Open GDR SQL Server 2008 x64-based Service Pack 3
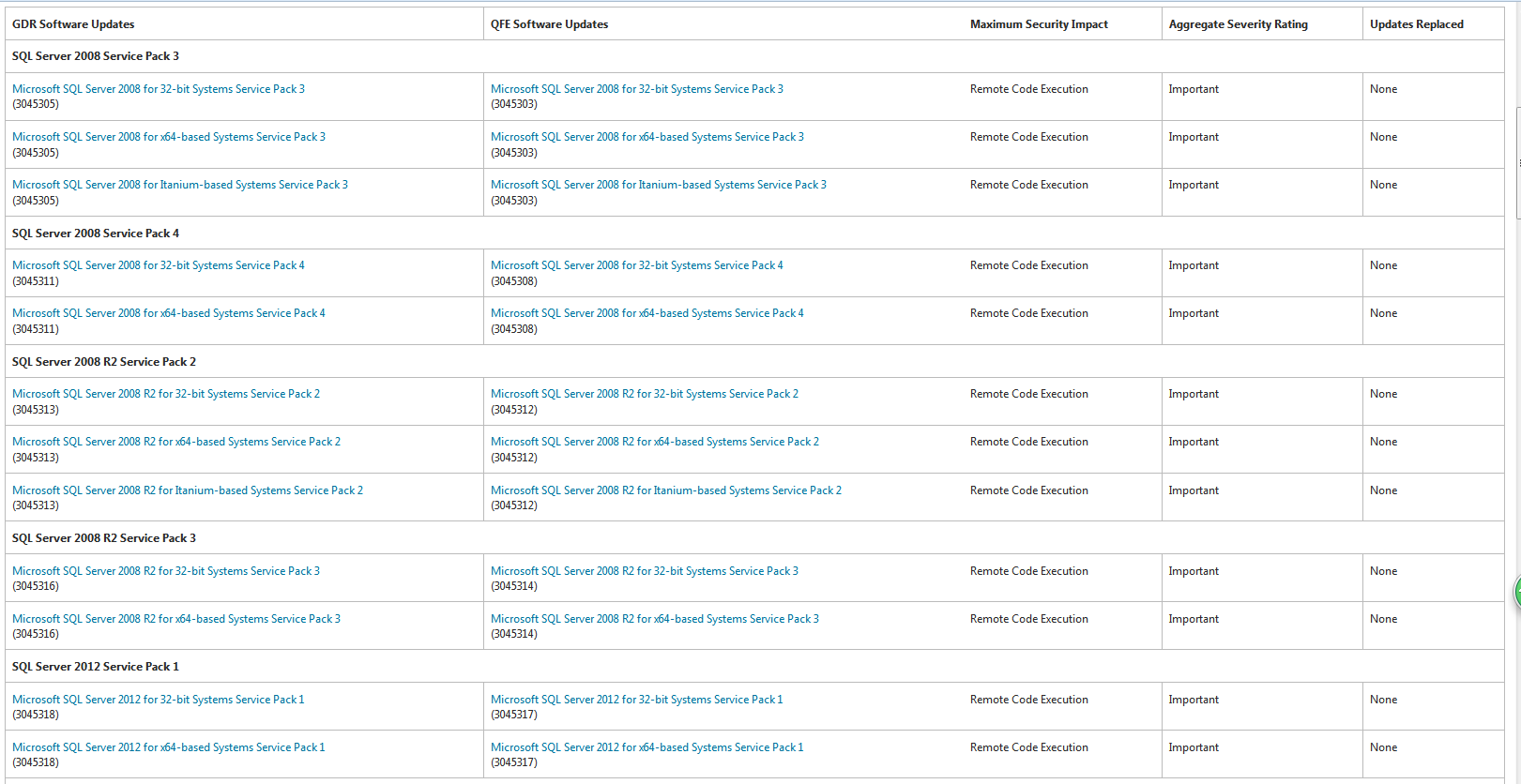The image size is (1521, 784). [168, 137]
